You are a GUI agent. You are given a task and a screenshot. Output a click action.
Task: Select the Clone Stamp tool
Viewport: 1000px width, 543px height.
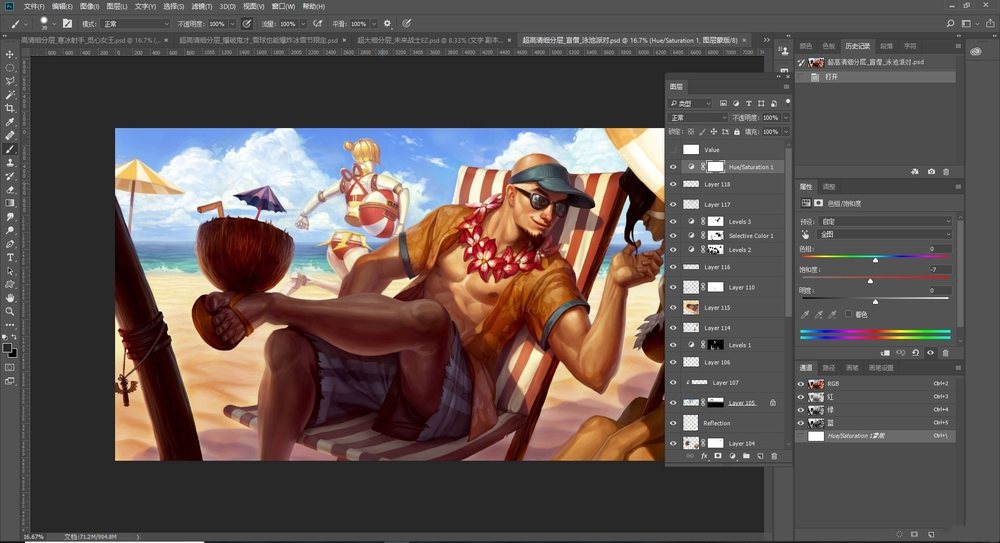click(10, 163)
